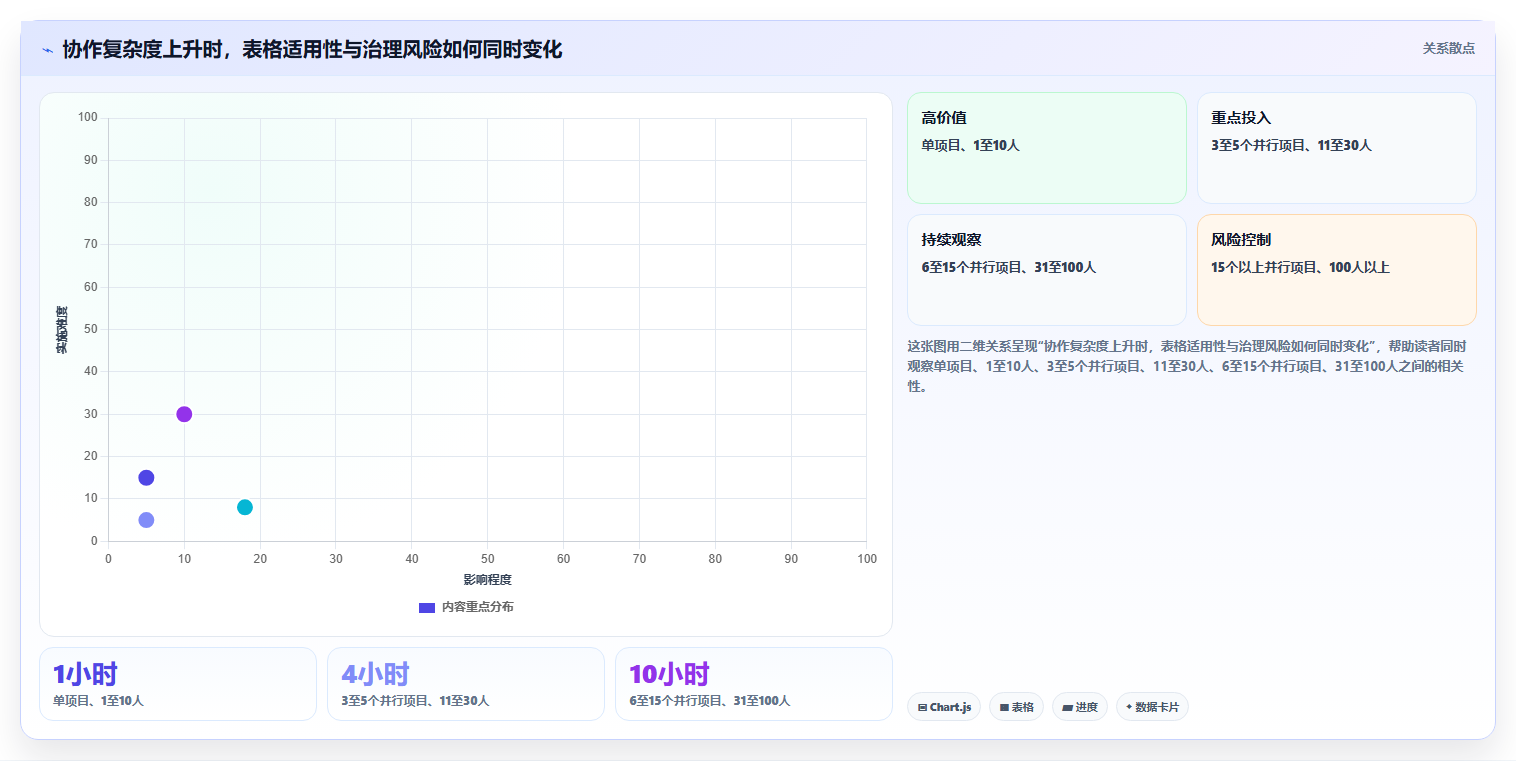The width and height of the screenshot is (1516, 761).
Task: Click the 表格 chip icon
Action: [1004, 708]
